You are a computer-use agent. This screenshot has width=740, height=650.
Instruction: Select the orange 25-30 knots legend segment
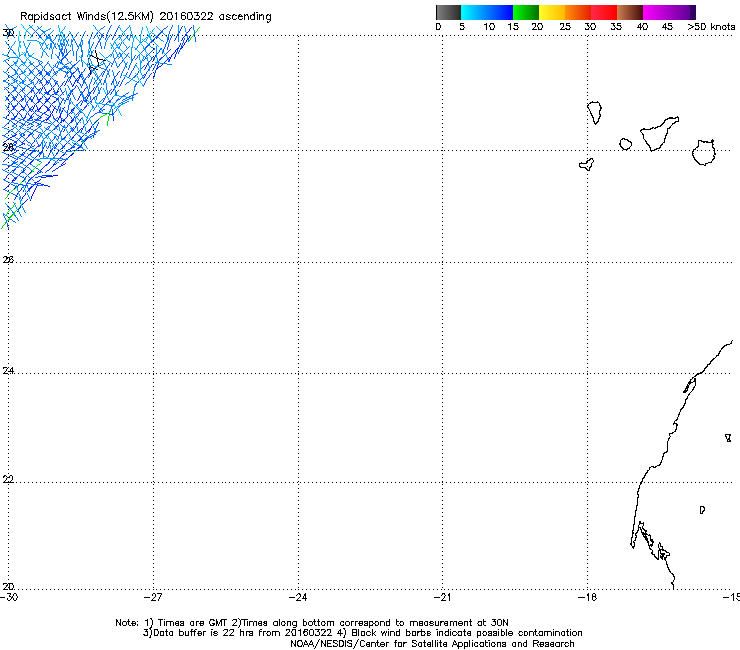[x=578, y=12]
